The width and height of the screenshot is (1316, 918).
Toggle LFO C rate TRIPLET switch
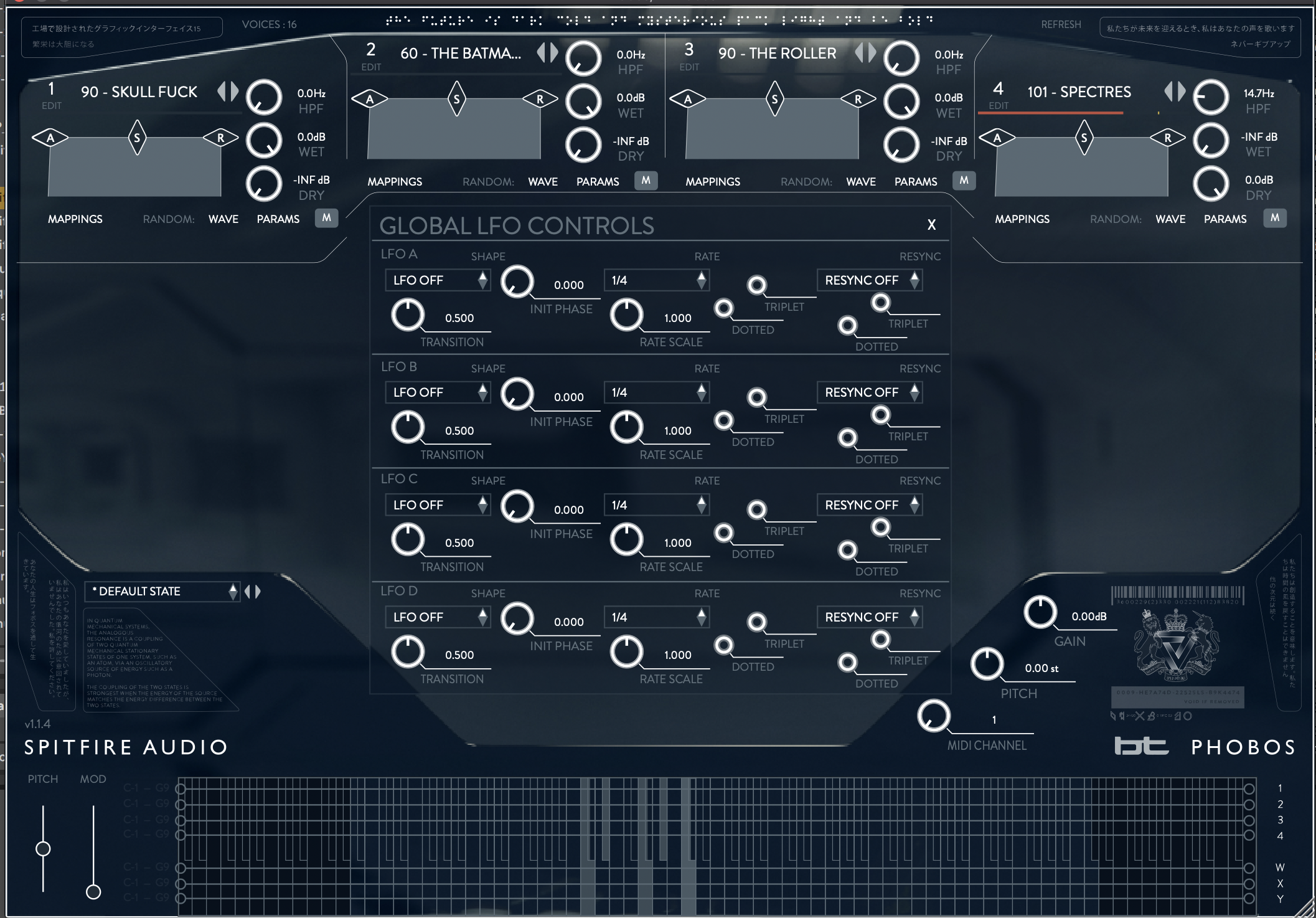(x=757, y=510)
